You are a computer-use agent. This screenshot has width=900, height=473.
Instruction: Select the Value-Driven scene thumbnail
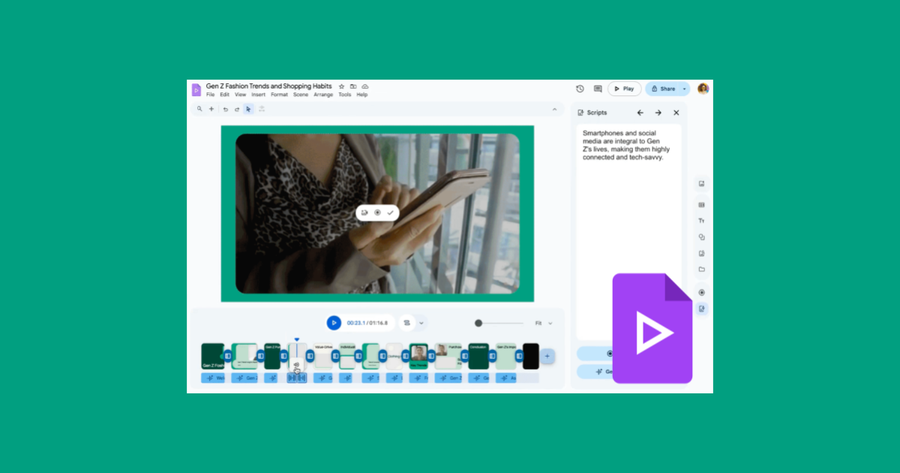323,356
